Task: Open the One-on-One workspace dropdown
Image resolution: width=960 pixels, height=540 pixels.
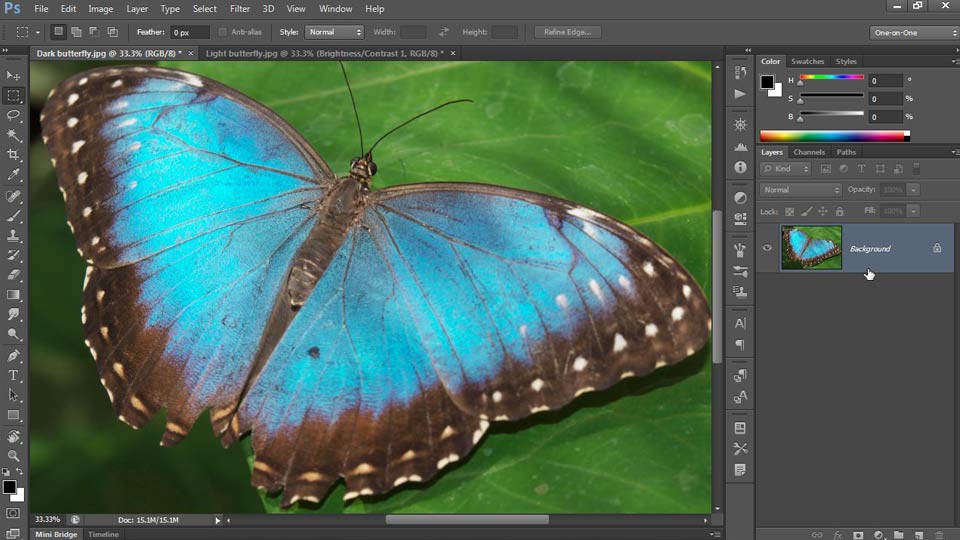Action: tap(912, 32)
